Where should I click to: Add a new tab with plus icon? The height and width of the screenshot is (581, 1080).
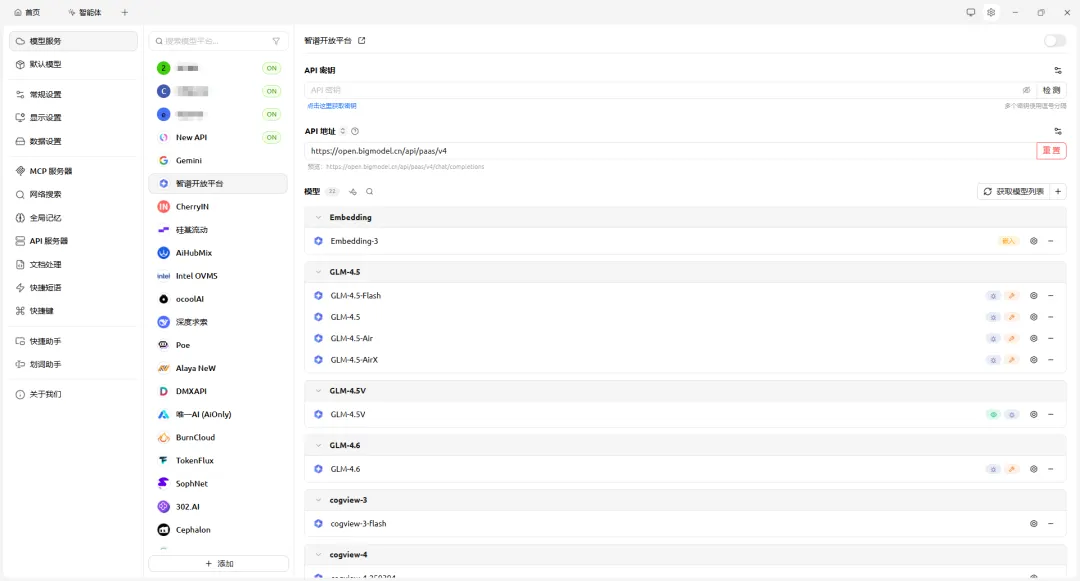[x=125, y=12]
